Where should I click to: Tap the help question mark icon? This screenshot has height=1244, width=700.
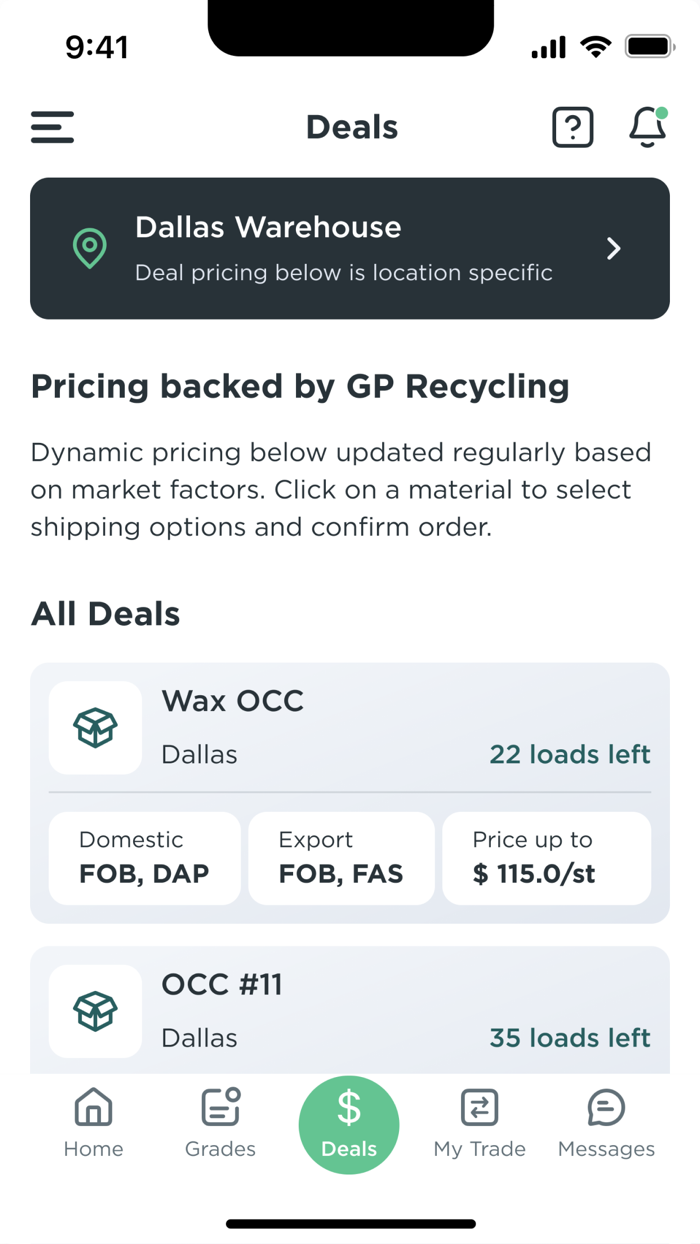(x=572, y=127)
